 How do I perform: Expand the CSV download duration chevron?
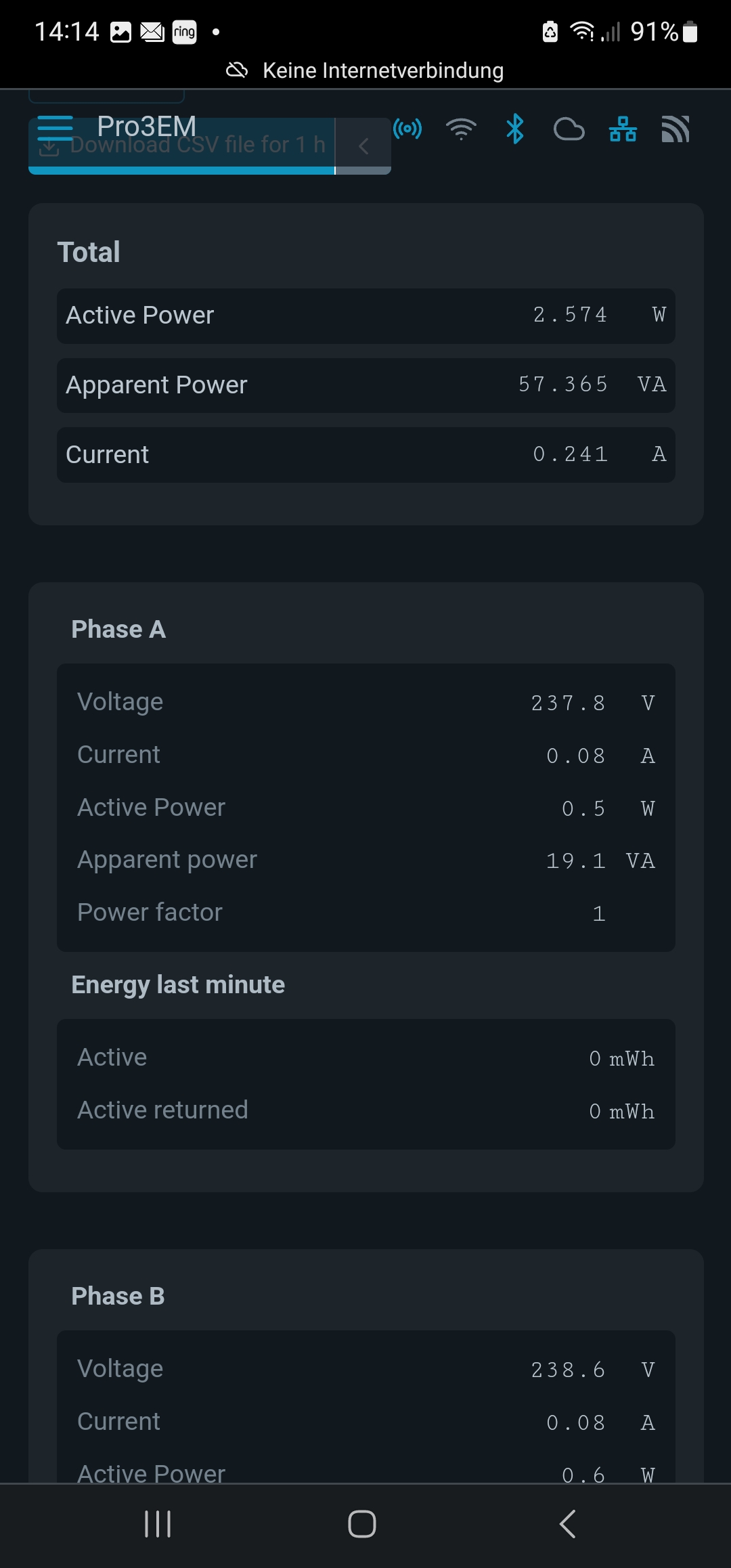tap(363, 146)
